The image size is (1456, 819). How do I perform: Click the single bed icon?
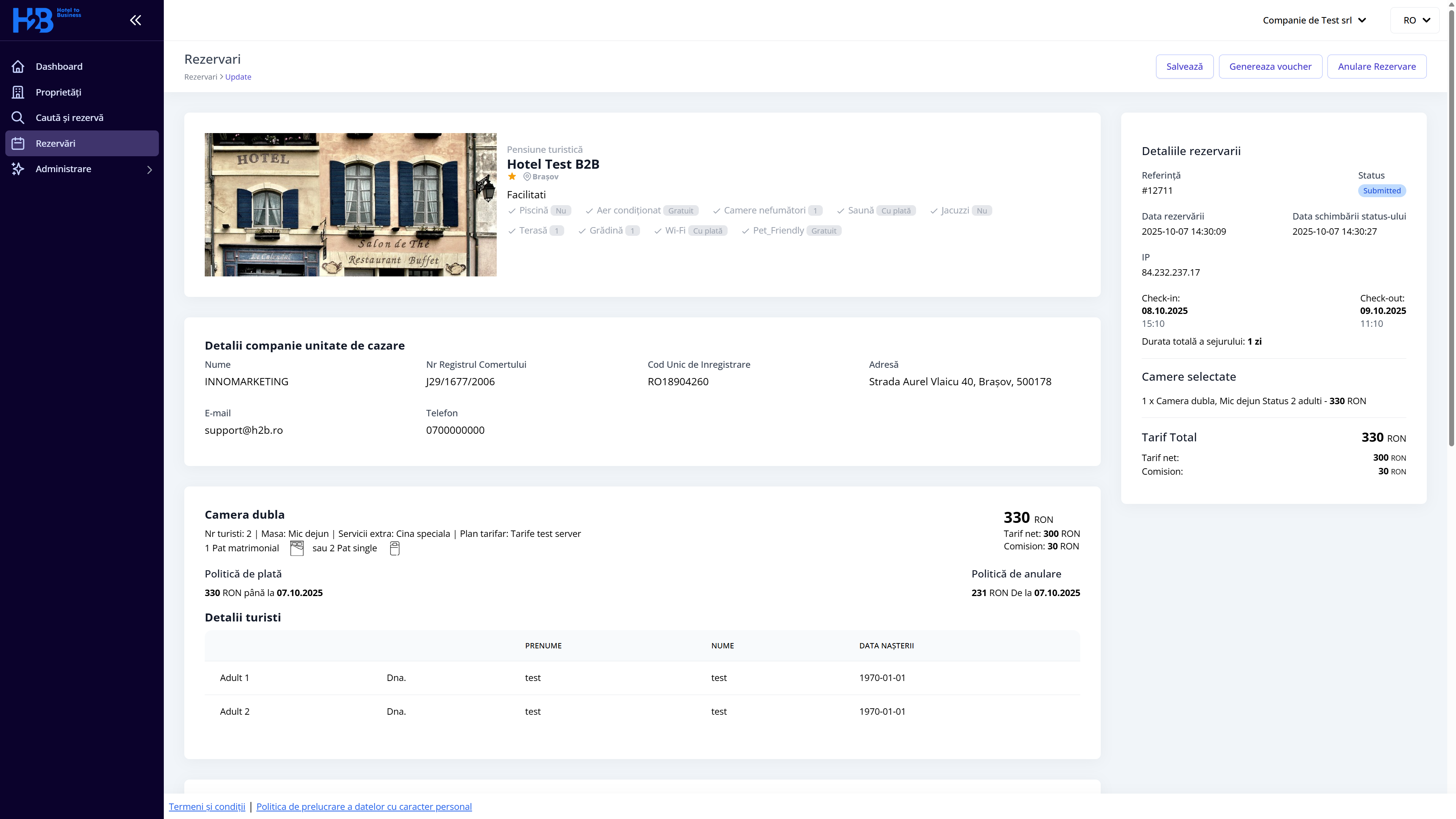394,548
